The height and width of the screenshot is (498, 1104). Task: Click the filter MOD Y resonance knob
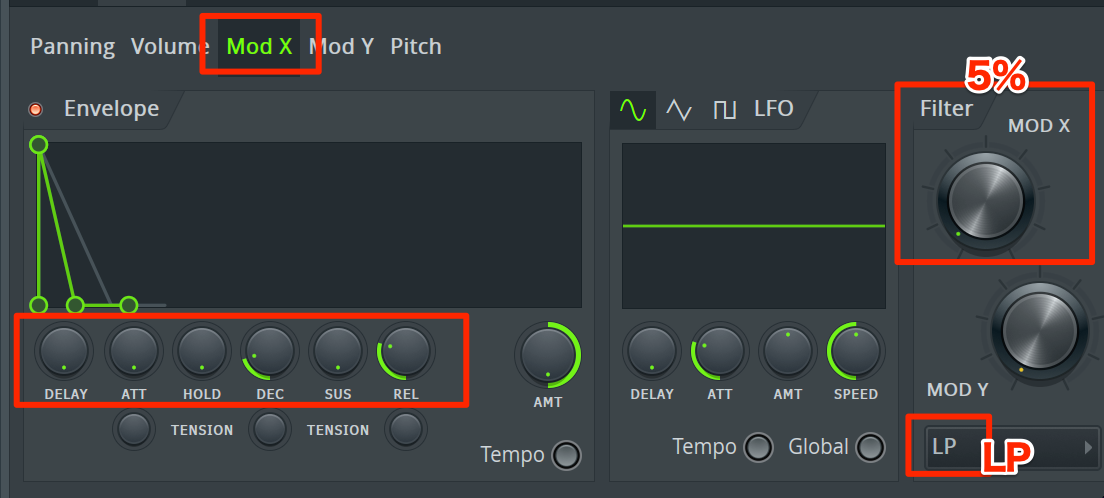coord(1039,330)
